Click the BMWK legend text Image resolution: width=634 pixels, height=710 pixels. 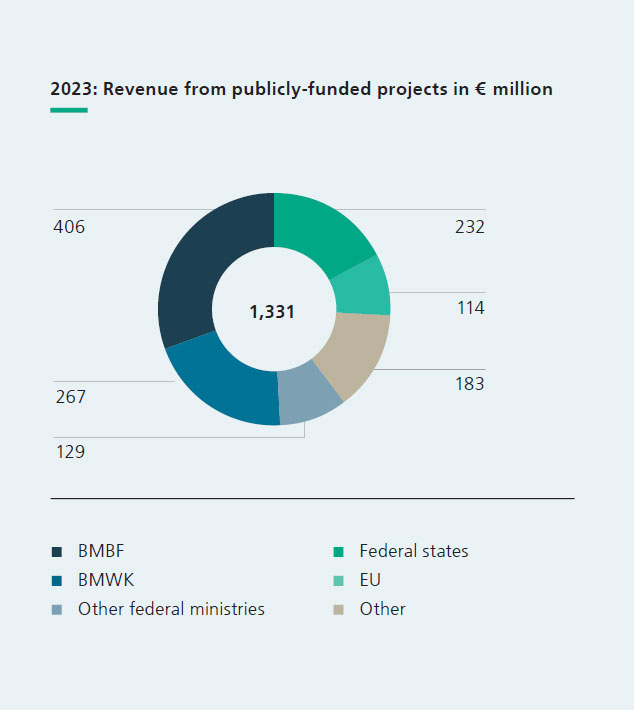tap(106, 580)
